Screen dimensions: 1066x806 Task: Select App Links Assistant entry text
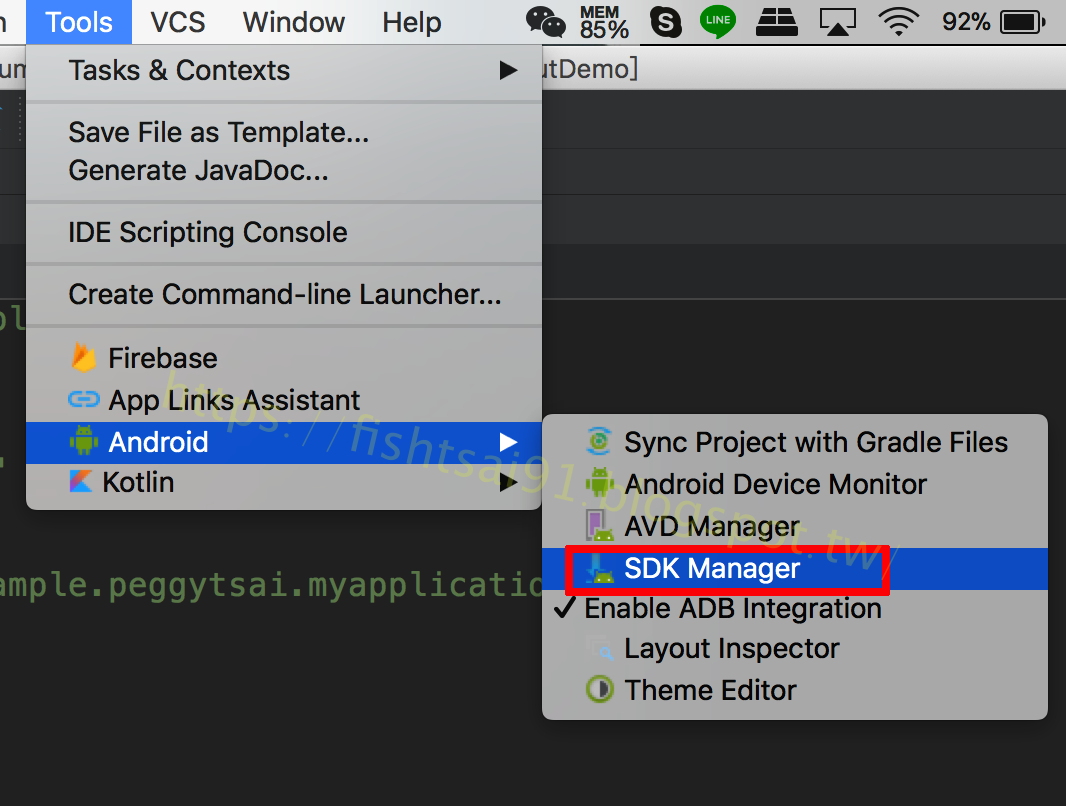click(235, 400)
